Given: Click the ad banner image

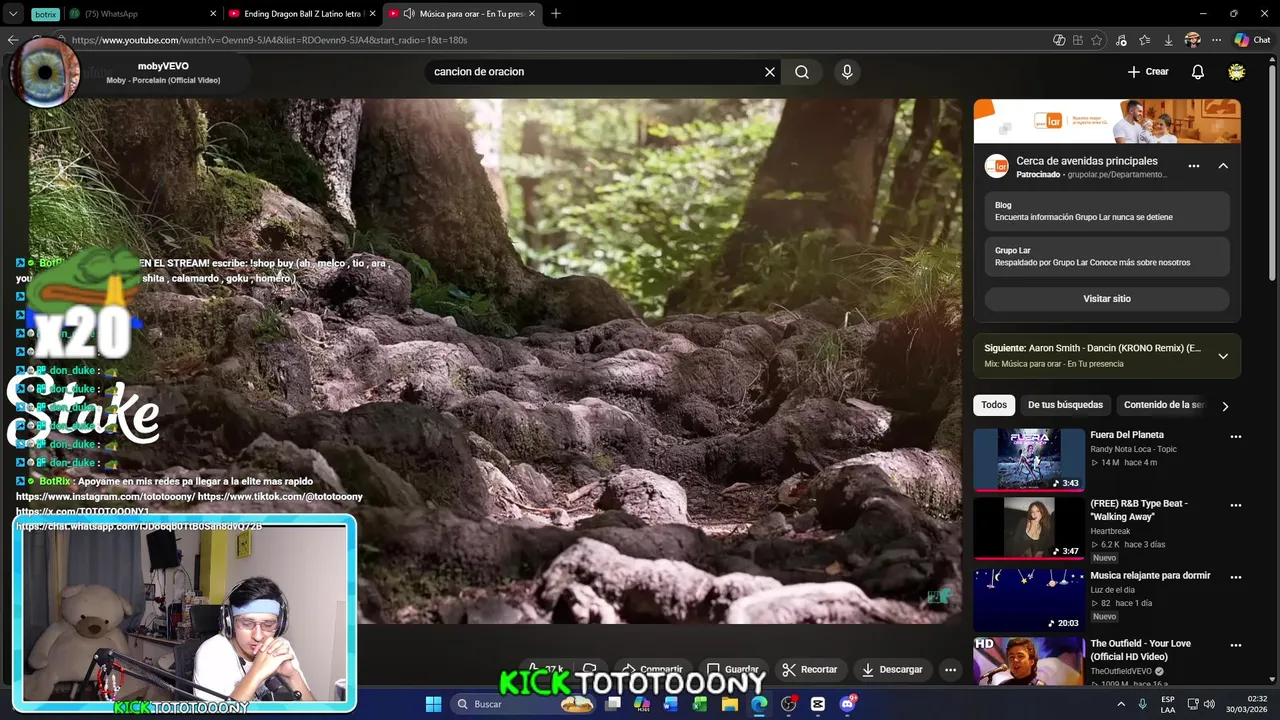Looking at the screenshot, I should click(1107, 122).
